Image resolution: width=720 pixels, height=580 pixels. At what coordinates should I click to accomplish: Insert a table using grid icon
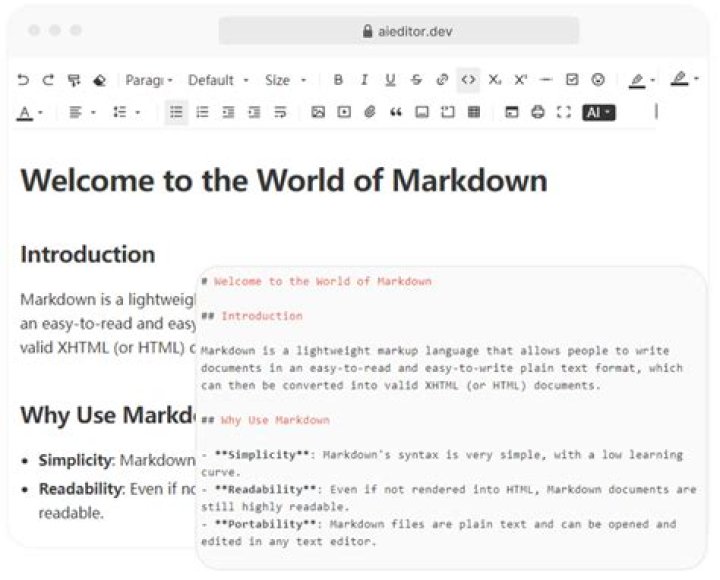[474, 113]
